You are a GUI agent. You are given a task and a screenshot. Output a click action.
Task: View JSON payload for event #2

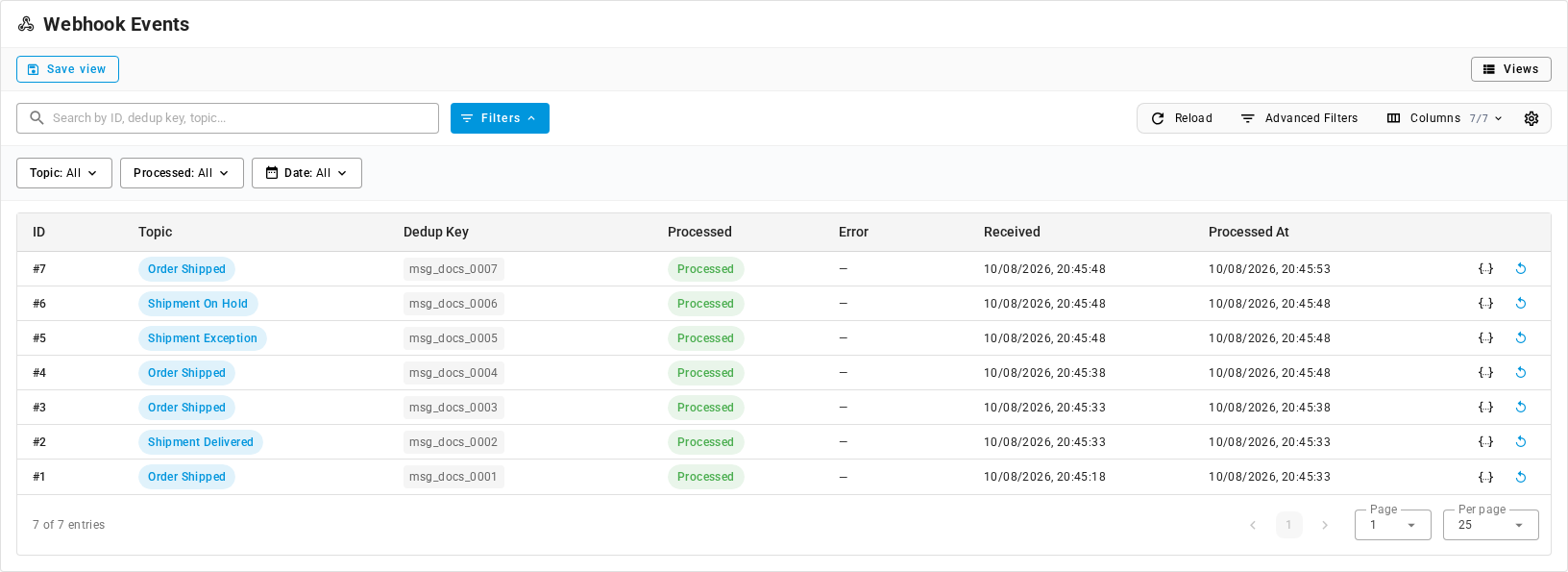point(1485,442)
